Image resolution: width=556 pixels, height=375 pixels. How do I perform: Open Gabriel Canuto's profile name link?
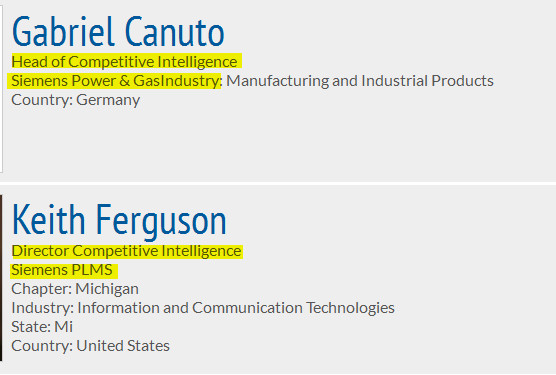coord(118,32)
